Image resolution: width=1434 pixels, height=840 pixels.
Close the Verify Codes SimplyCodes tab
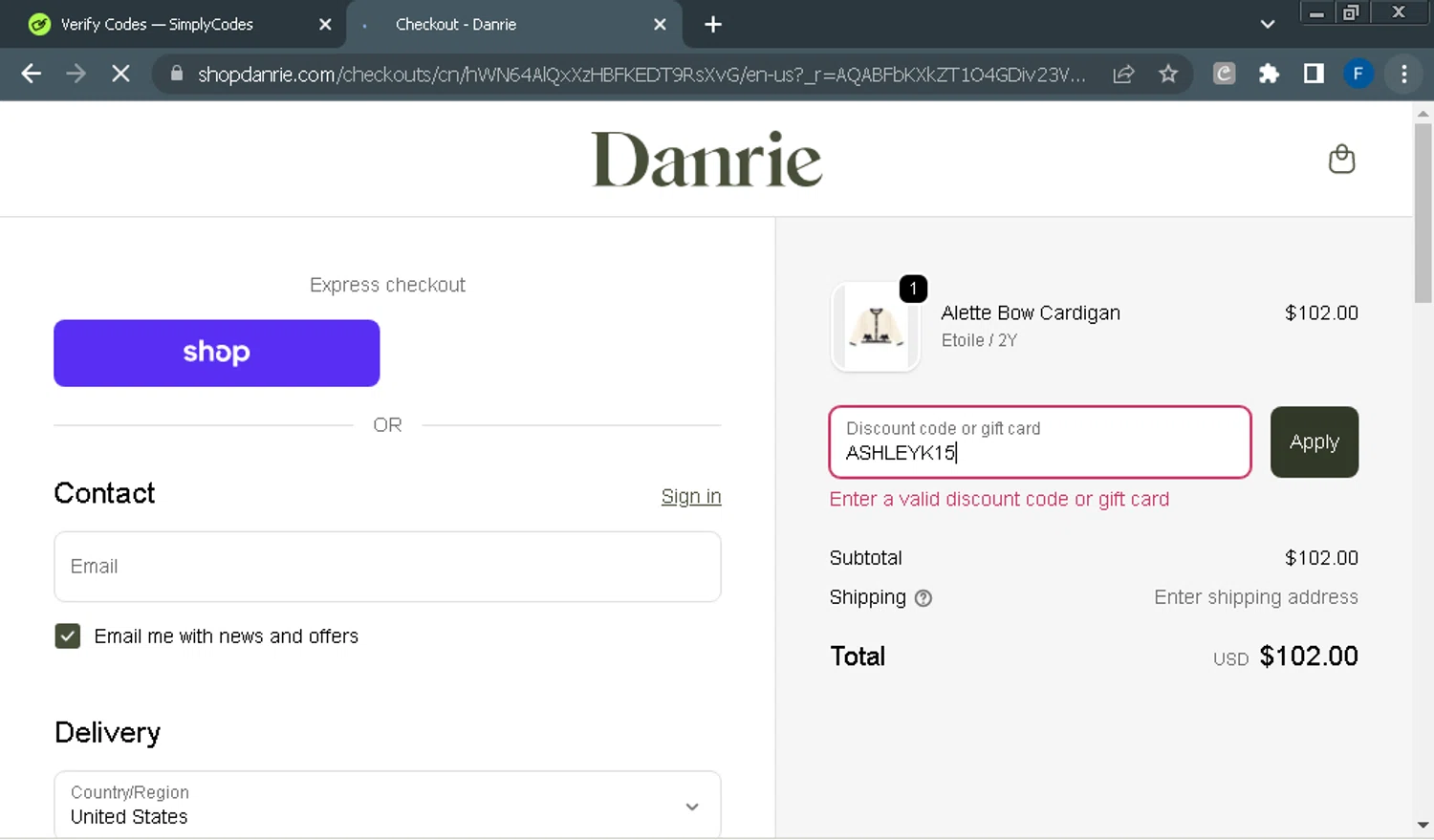pyautogui.click(x=325, y=25)
